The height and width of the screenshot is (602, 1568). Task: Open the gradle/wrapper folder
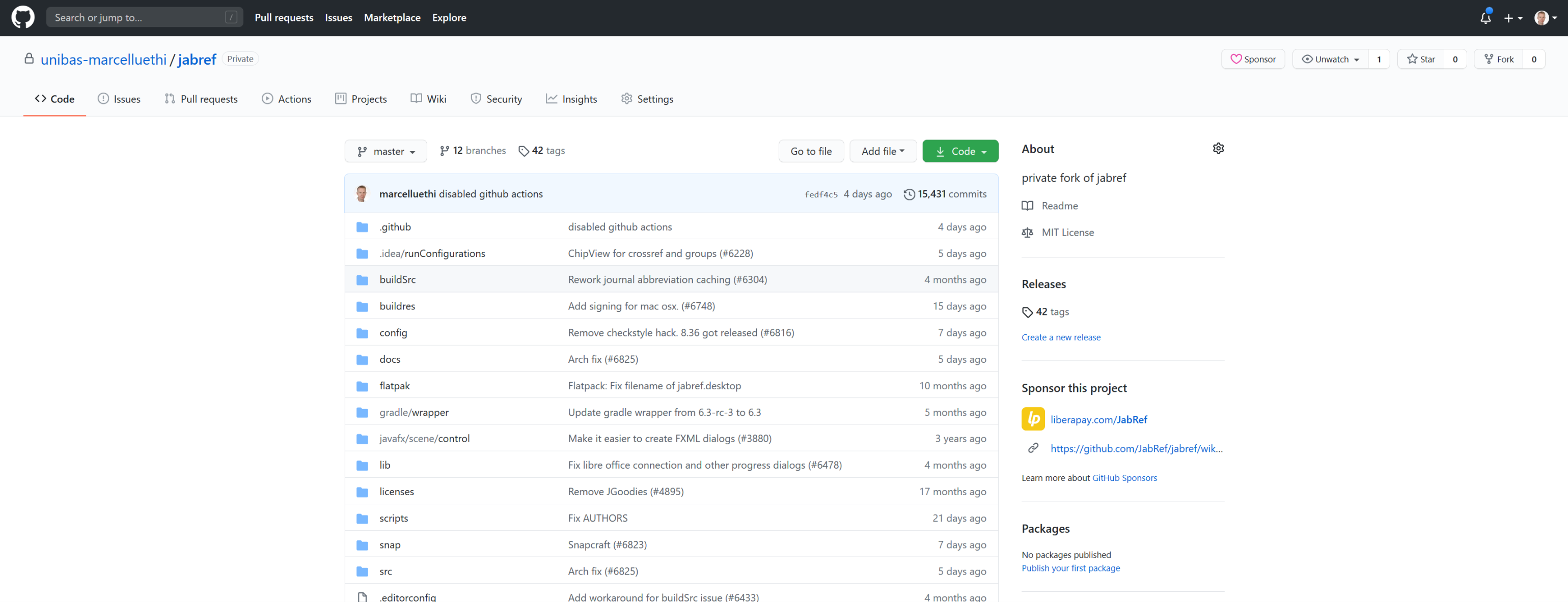pos(414,412)
